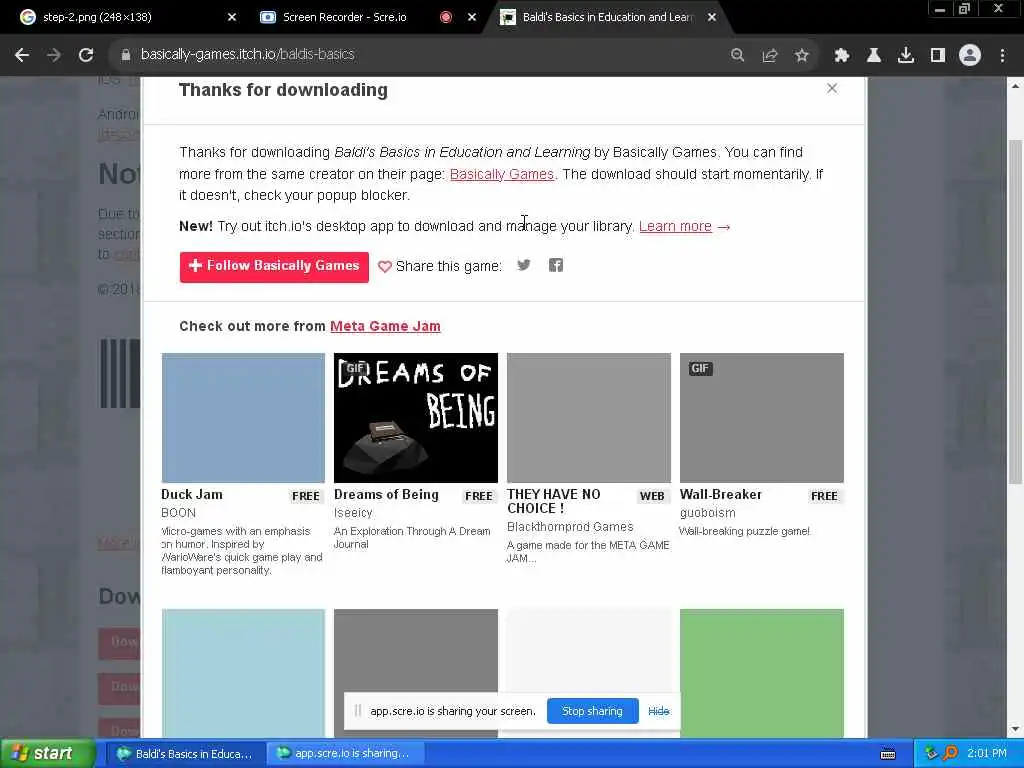Close the Baldi's Basics tab
Viewport: 1024px width, 768px height.
click(712, 17)
